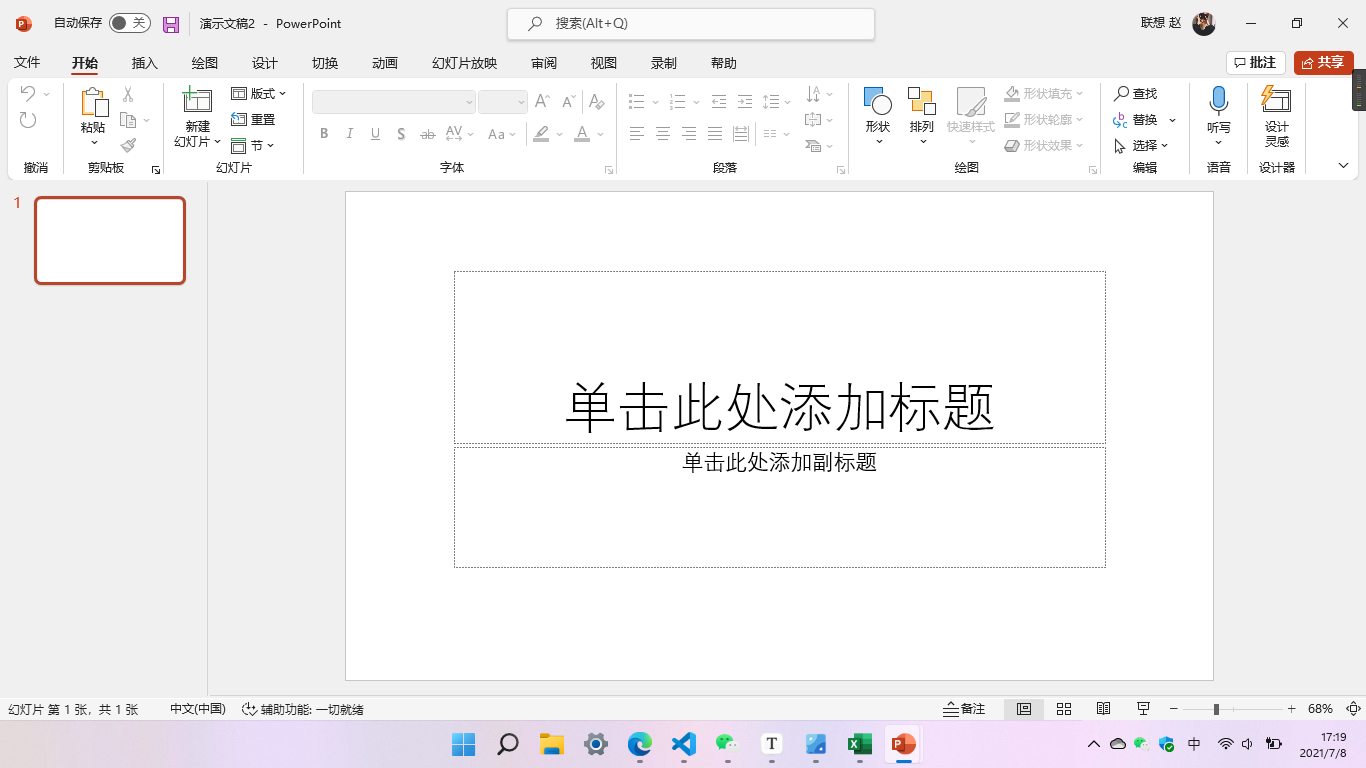
Task: Start slideshow from status bar
Action: (1143, 709)
